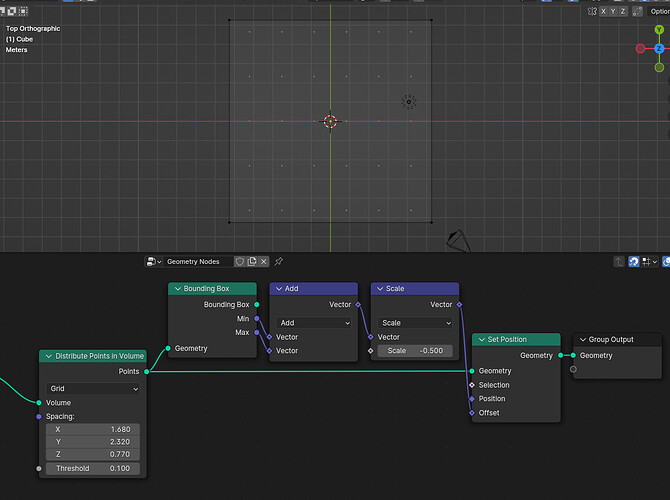Toggle Z axis mirror in viewport header

pos(623,12)
